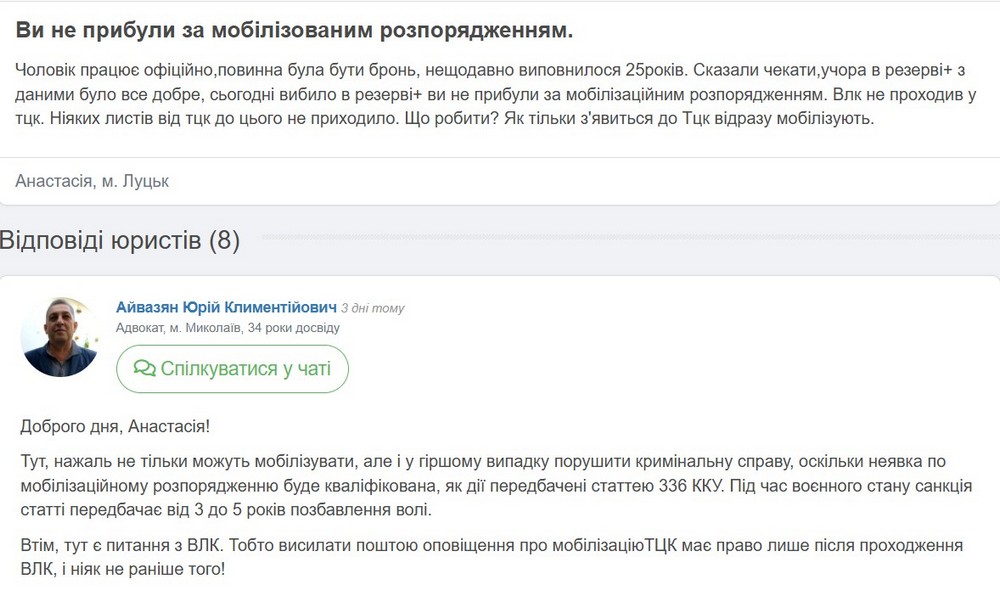The height and width of the screenshot is (608, 1000).
Task: Open Айвазян Юрій Климентійович profile link
Action: click(226, 308)
